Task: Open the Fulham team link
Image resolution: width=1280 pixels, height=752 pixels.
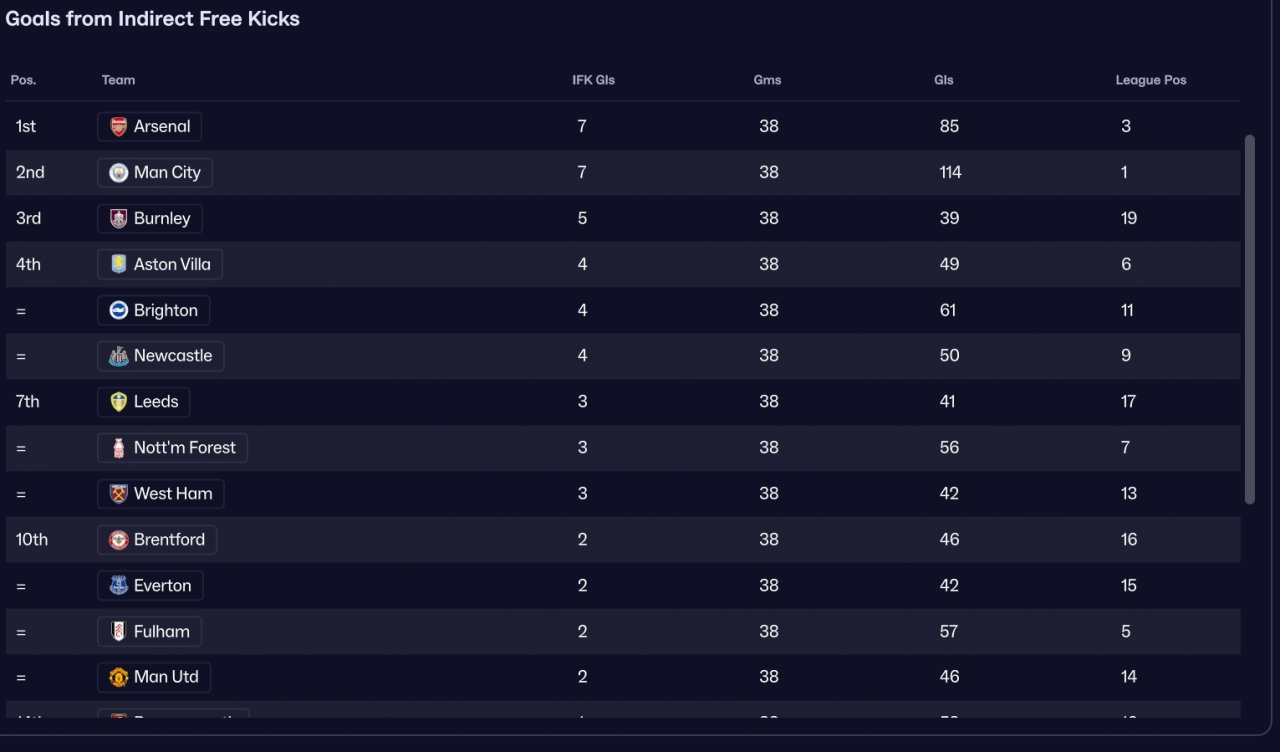Action: pos(161,632)
